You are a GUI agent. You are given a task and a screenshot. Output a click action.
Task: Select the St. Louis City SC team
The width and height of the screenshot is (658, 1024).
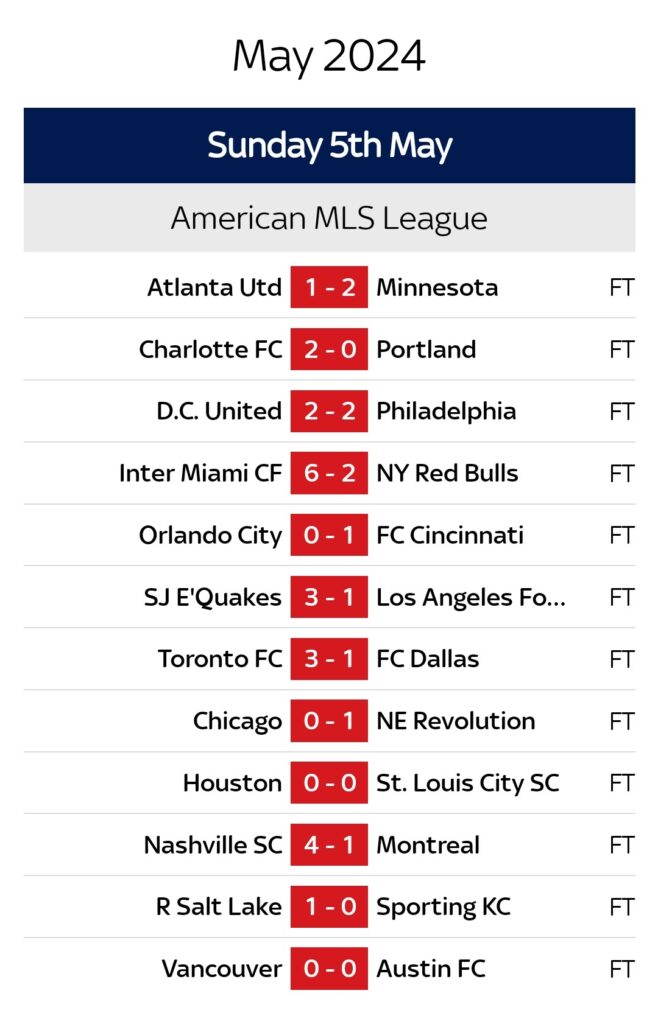467,784
